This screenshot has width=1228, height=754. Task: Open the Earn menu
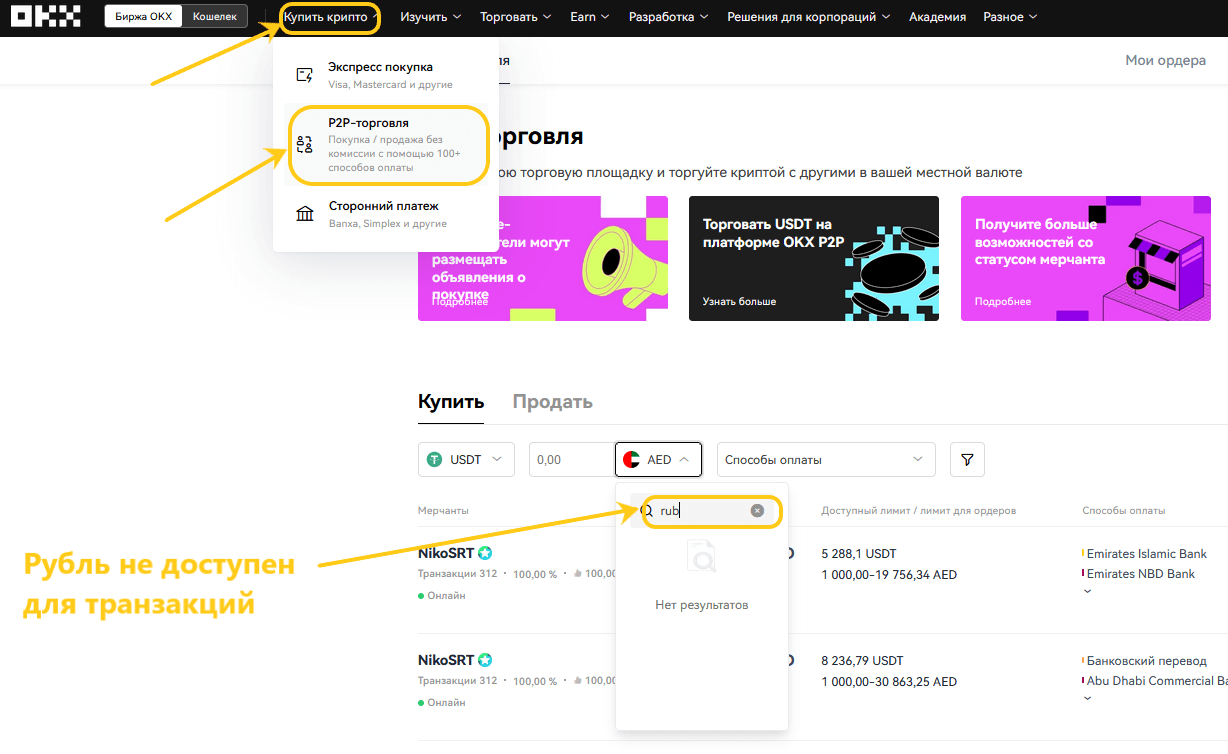tap(590, 17)
